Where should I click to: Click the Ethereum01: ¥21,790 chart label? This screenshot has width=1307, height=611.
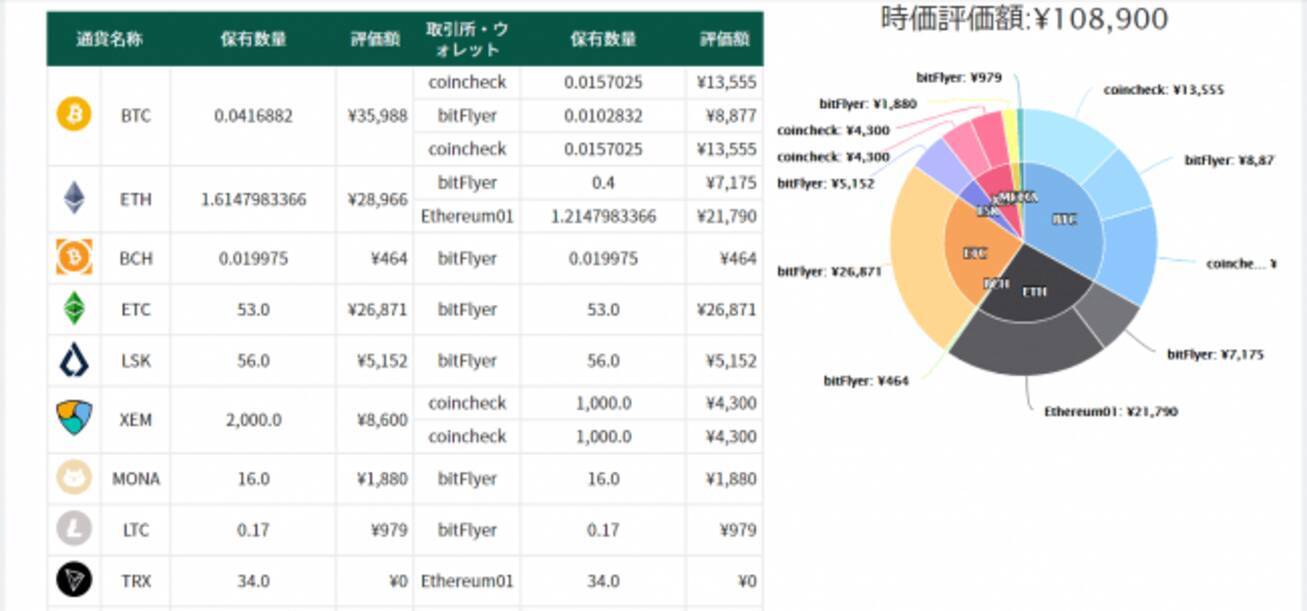click(x=1110, y=410)
